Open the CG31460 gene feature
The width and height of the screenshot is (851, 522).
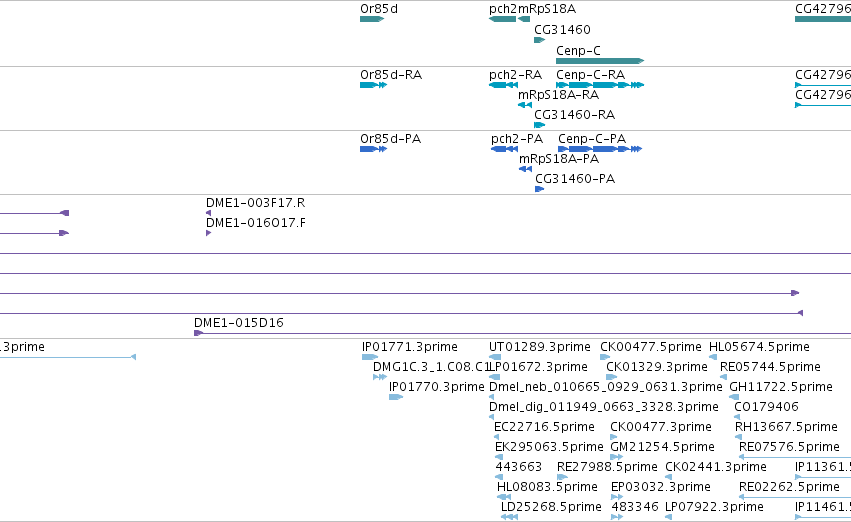tap(539, 40)
